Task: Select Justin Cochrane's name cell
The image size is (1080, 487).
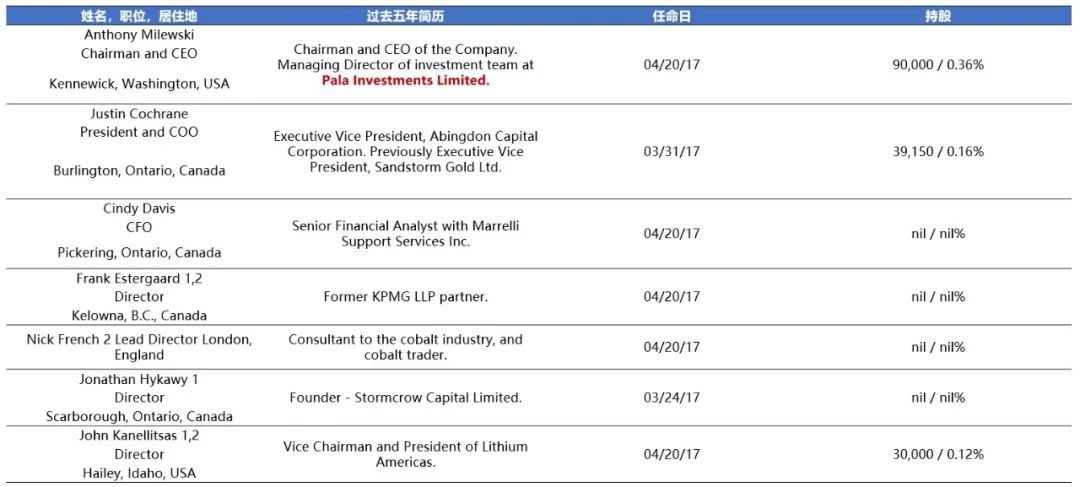Action: 139,114
